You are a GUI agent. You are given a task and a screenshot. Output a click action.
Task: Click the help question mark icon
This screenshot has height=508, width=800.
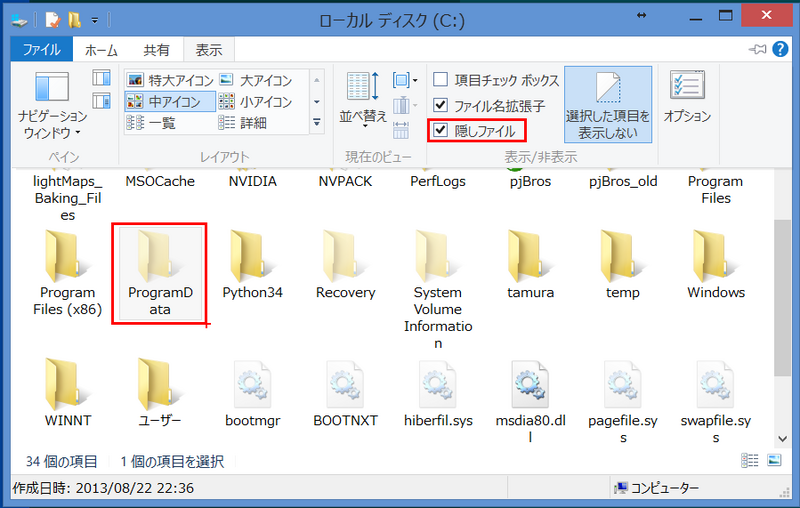[x=780, y=49]
